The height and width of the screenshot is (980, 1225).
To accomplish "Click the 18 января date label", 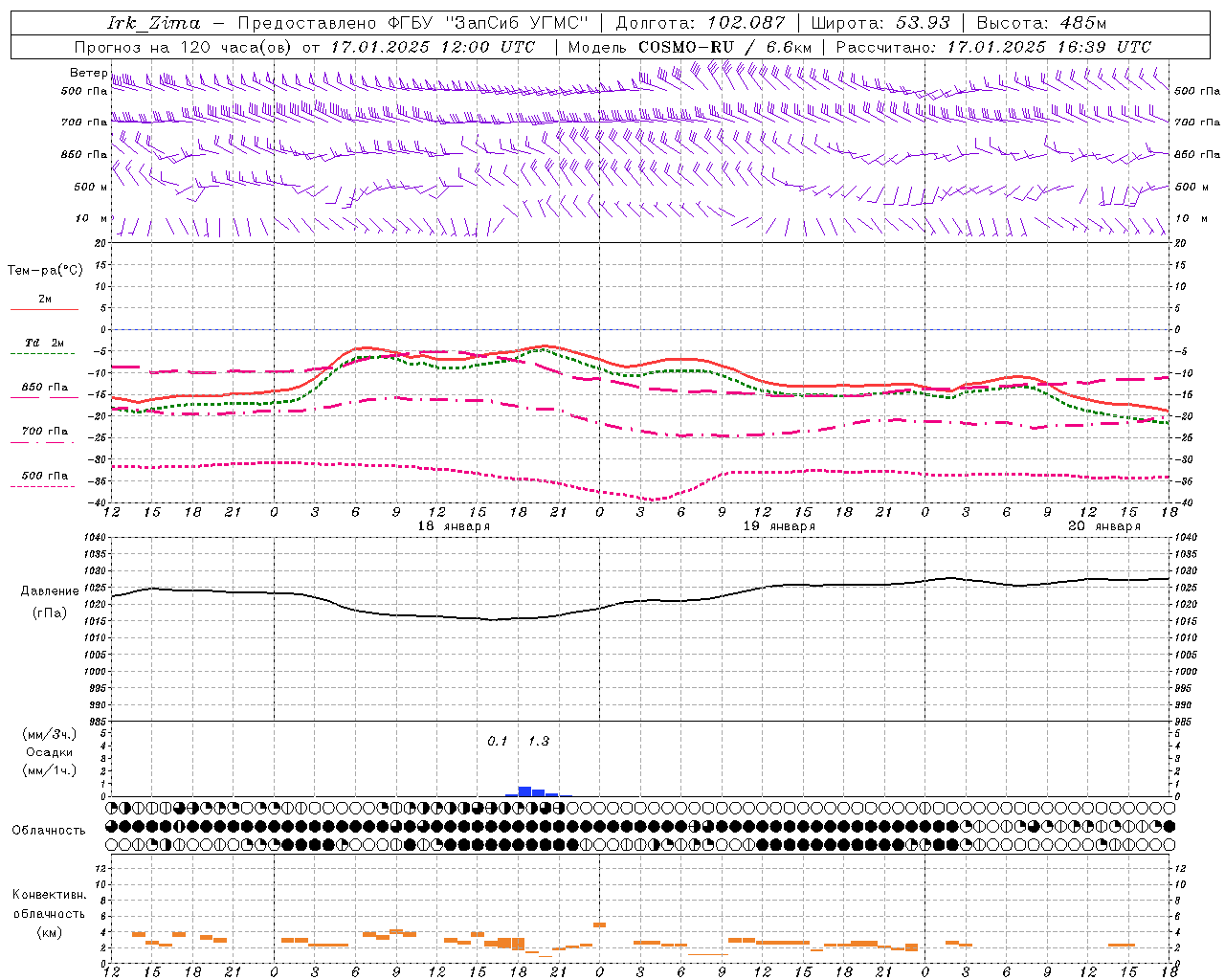I will pyautogui.click(x=454, y=526).
